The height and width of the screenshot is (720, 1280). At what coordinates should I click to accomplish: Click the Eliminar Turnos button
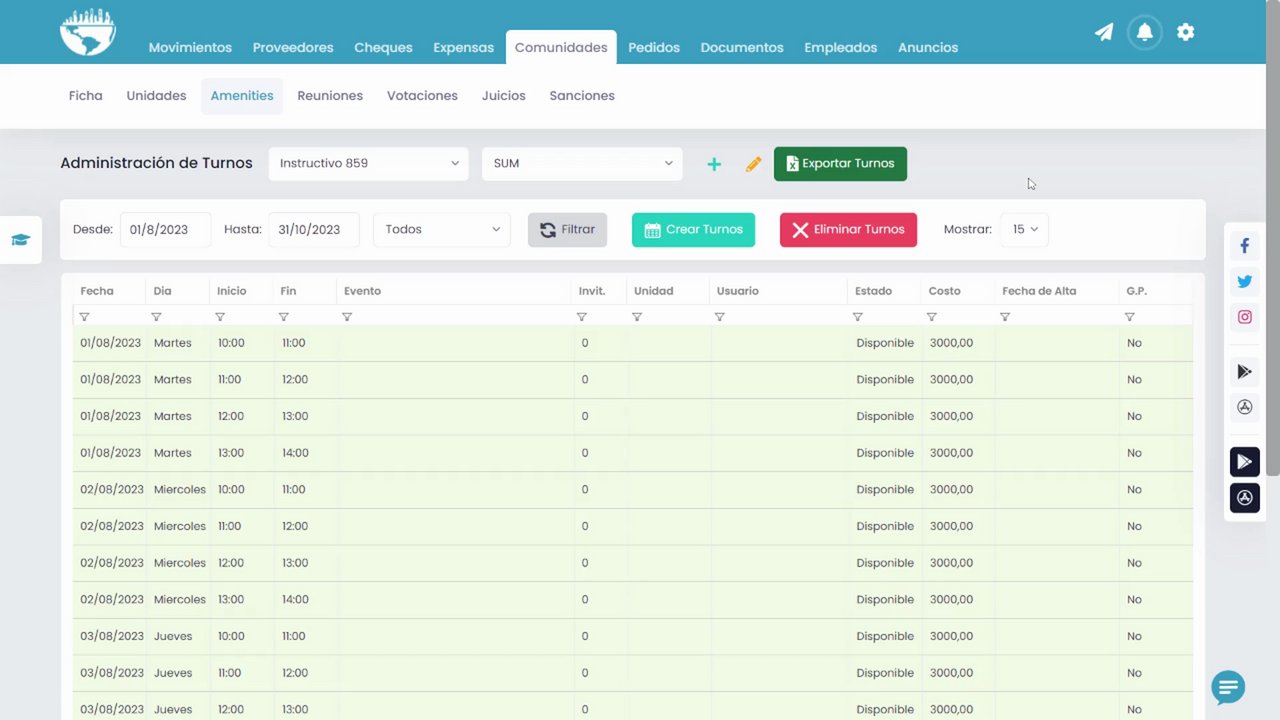coord(848,229)
